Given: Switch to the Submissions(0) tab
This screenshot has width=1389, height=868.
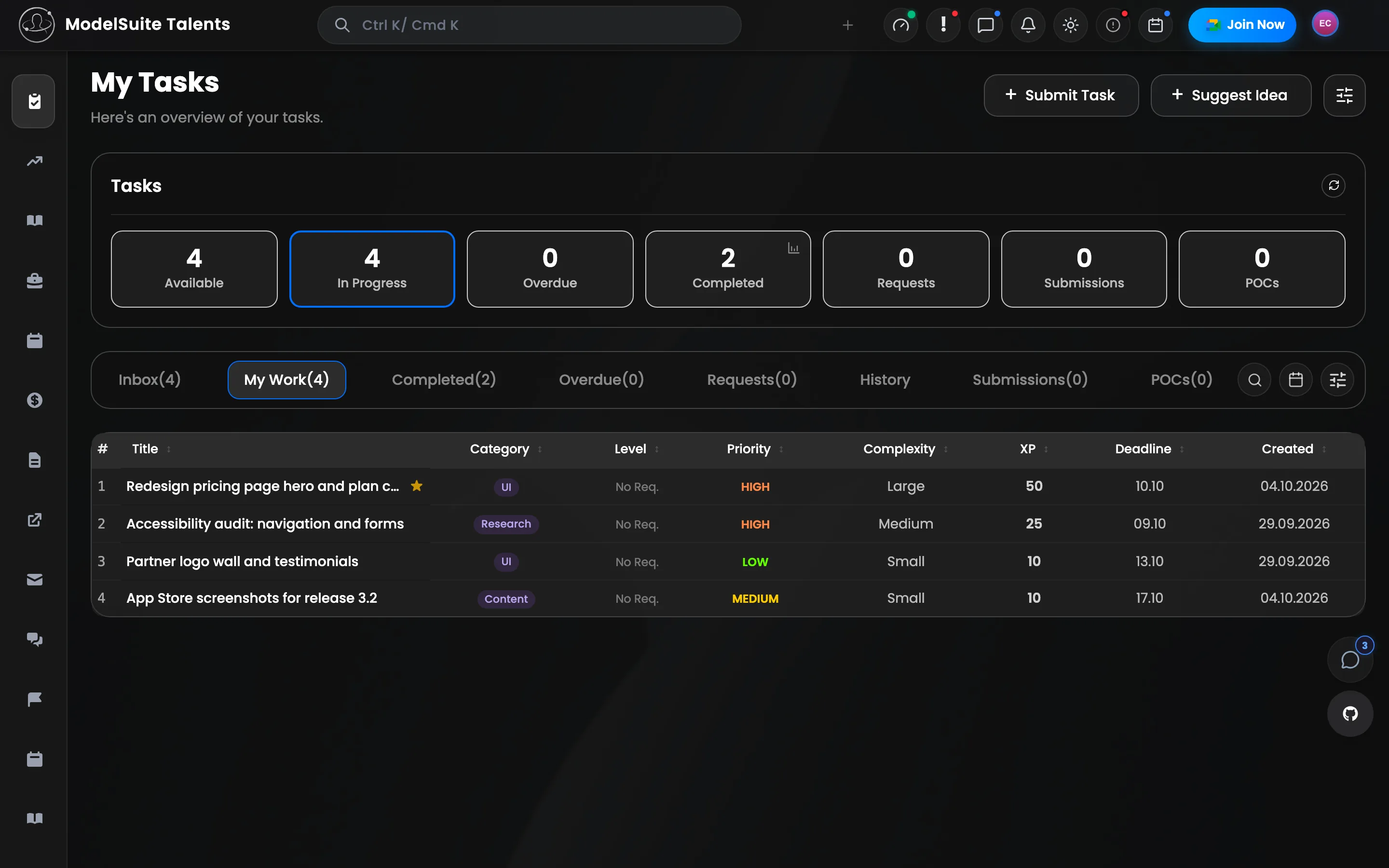Looking at the screenshot, I should pyautogui.click(x=1030, y=380).
